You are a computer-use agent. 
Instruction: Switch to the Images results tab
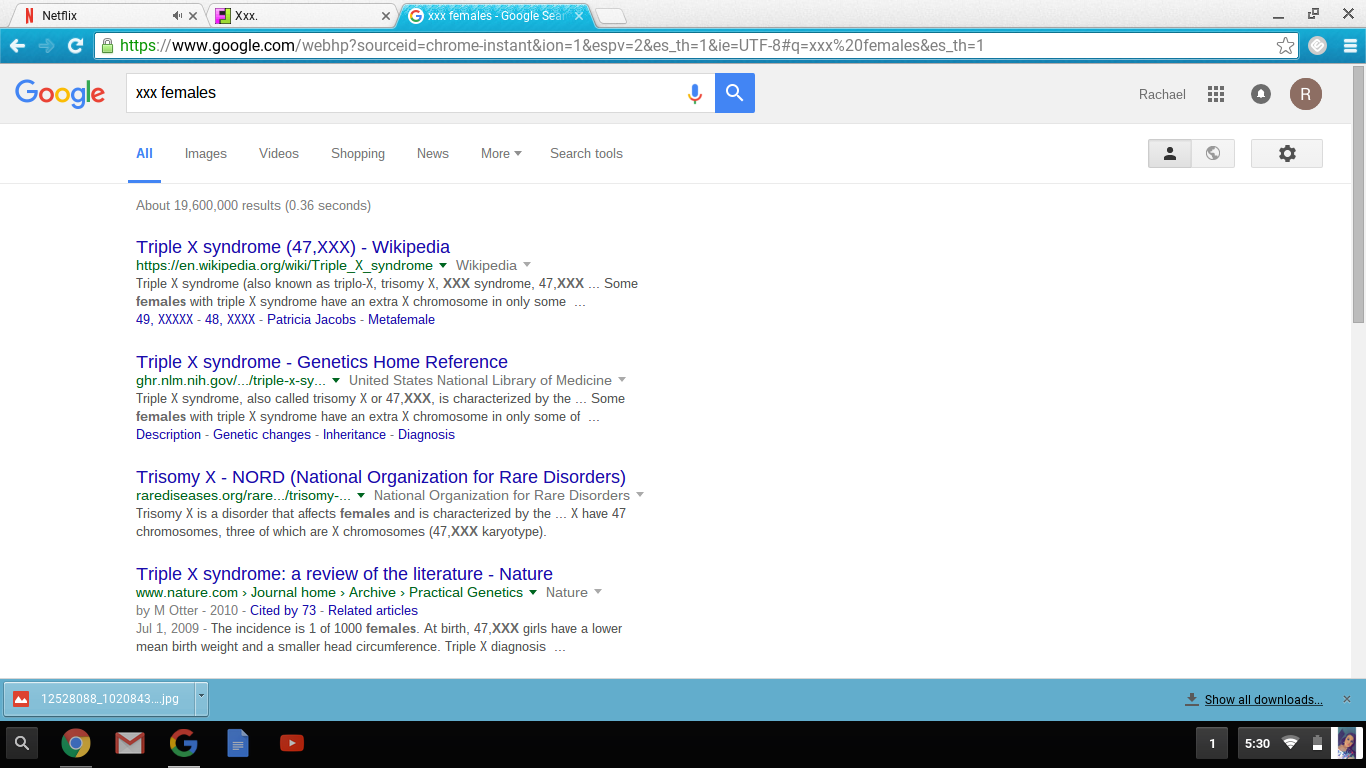pyautogui.click(x=205, y=153)
